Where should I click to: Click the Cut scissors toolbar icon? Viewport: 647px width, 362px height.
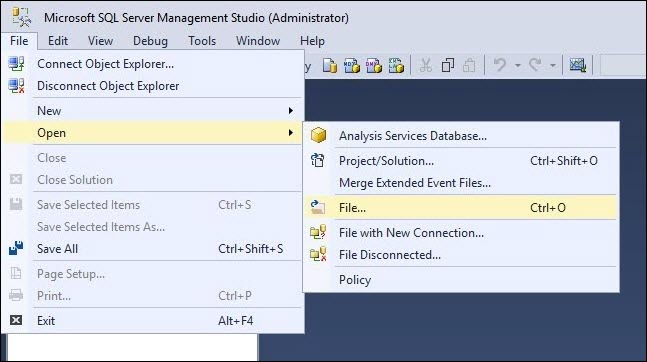[425, 65]
